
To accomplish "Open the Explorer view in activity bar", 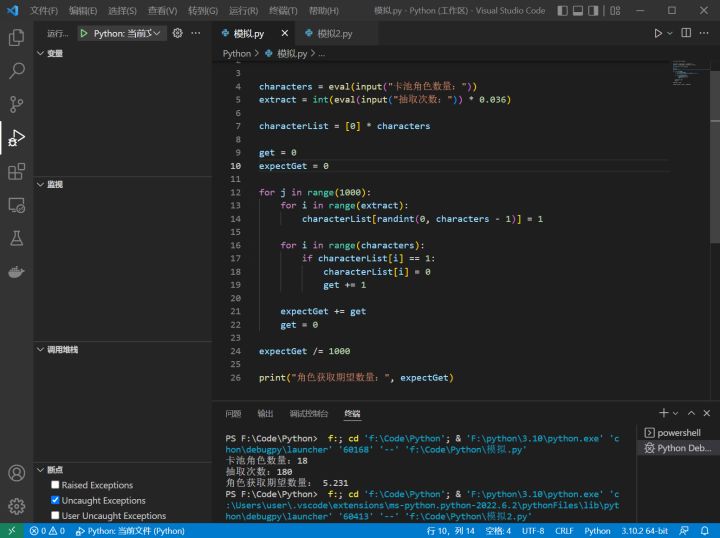I will pos(17,37).
